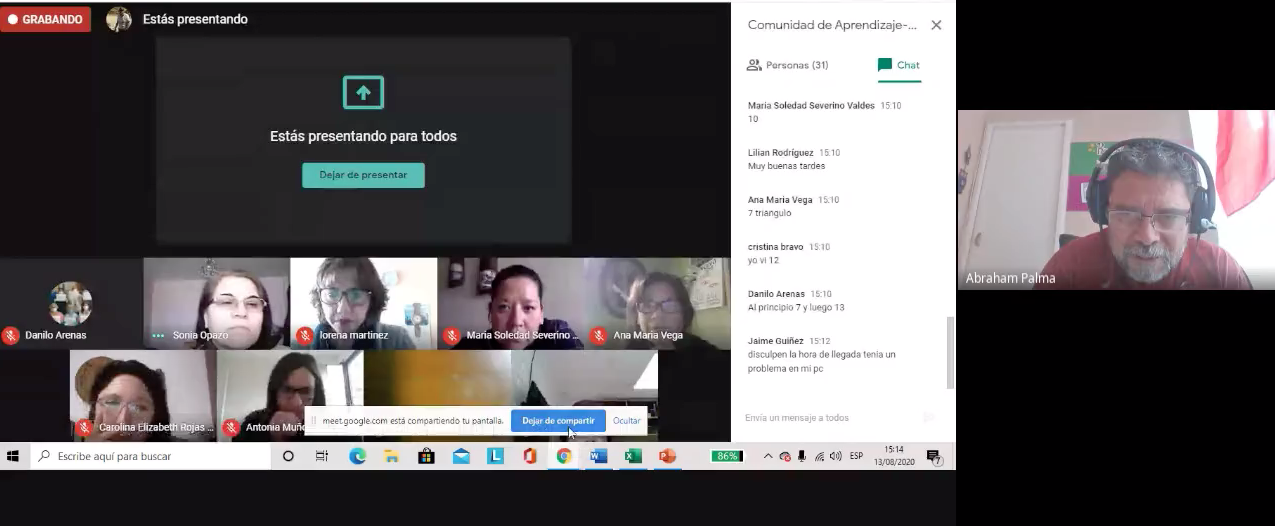This screenshot has width=1275, height=526.
Task: Click Ana Maria Vega's muted microphone icon
Action: [598, 335]
